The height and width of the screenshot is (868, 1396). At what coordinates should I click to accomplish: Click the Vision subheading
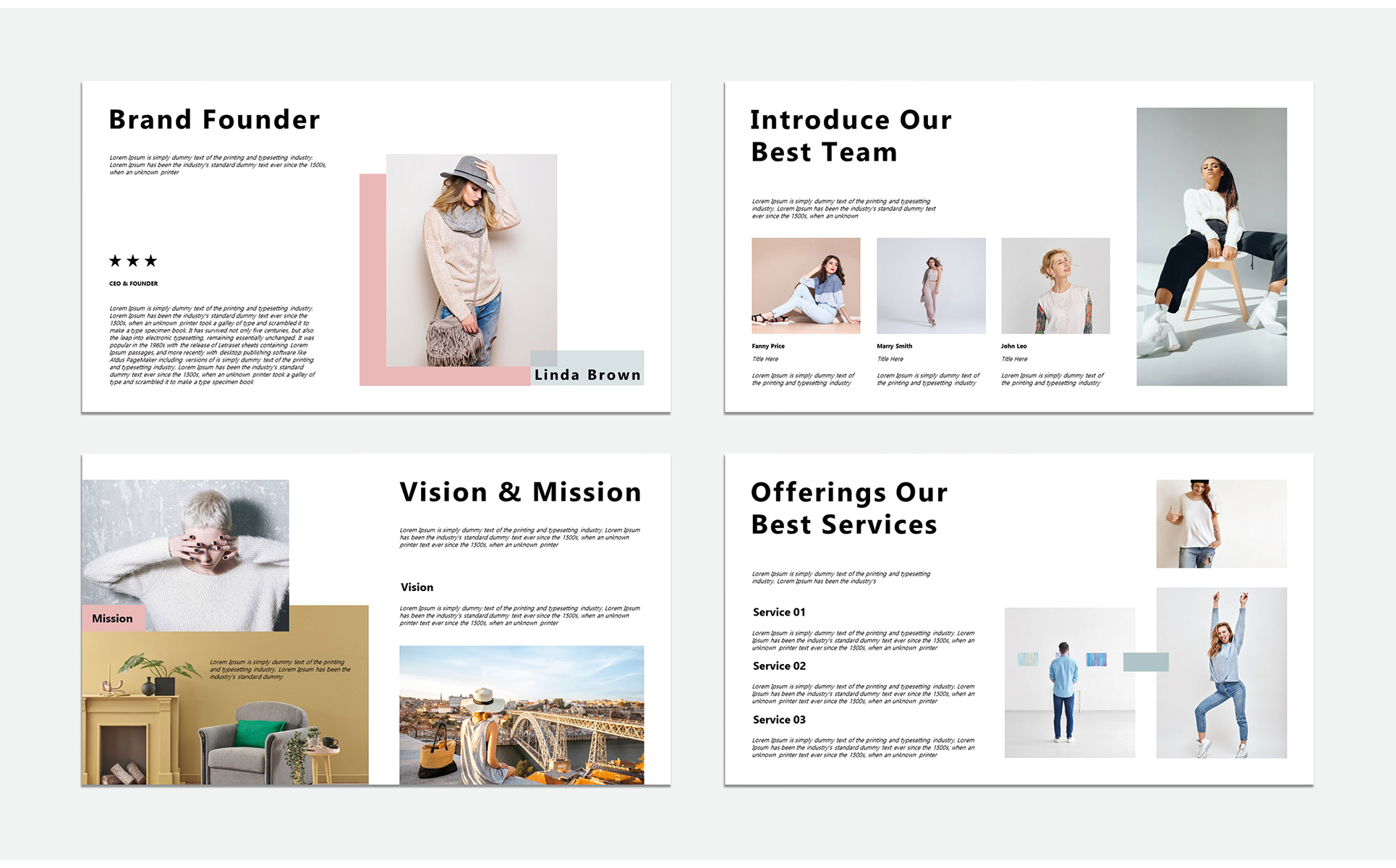[417, 587]
